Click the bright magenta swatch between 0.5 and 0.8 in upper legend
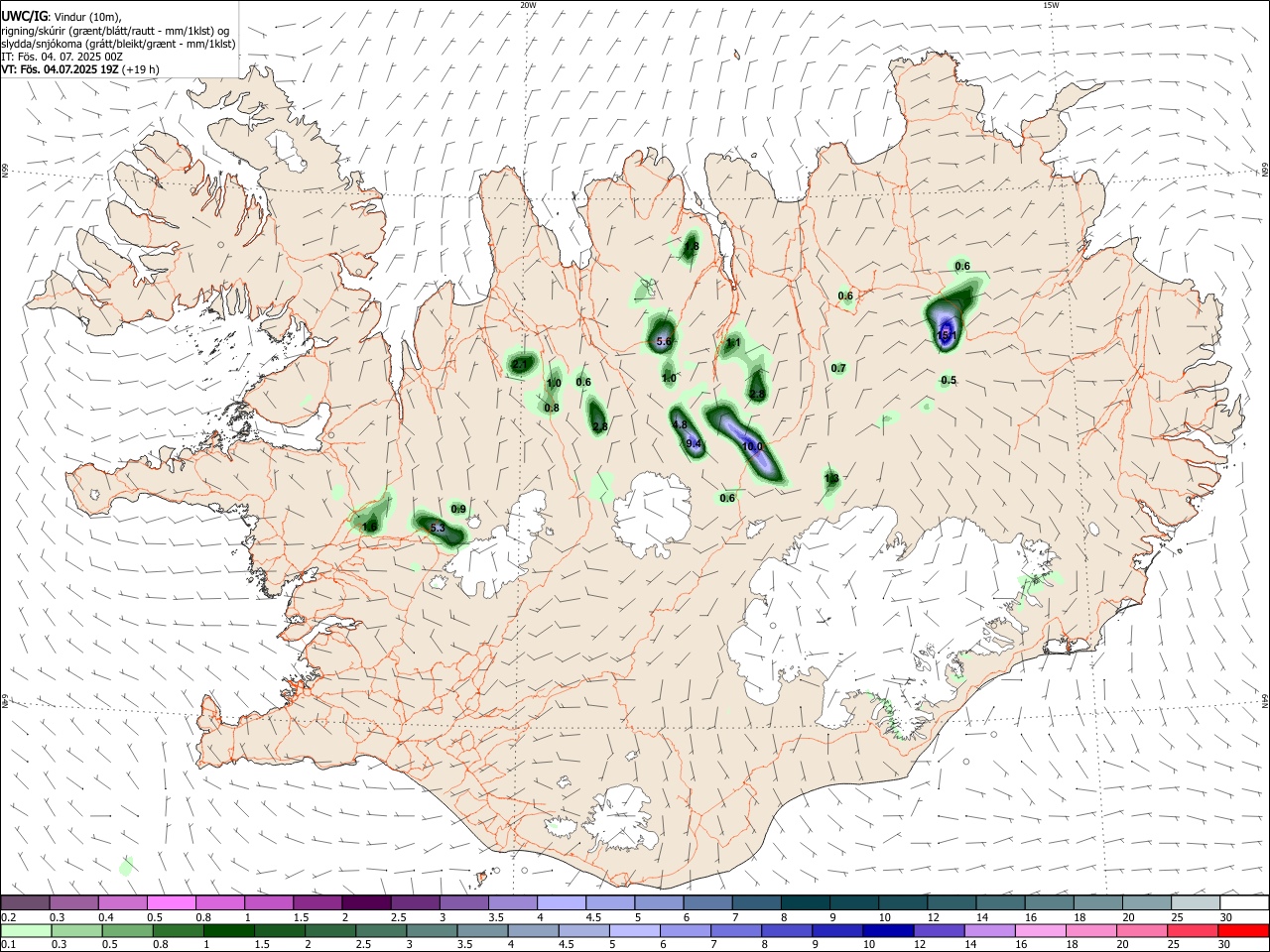1270x952 pixels. click(x=172, y=902)
